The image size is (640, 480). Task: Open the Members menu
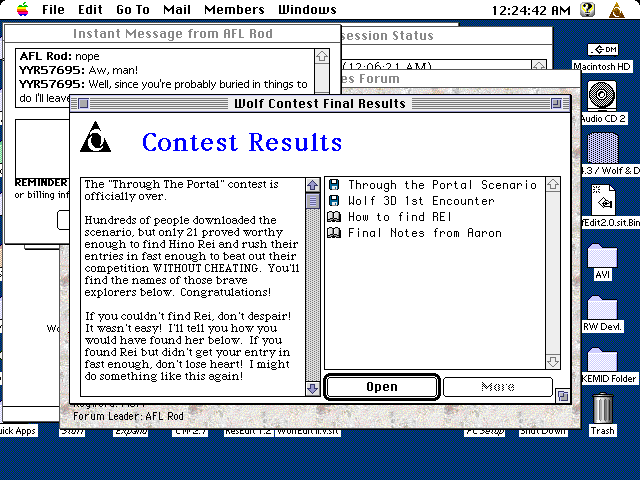(x=234, y=9)
